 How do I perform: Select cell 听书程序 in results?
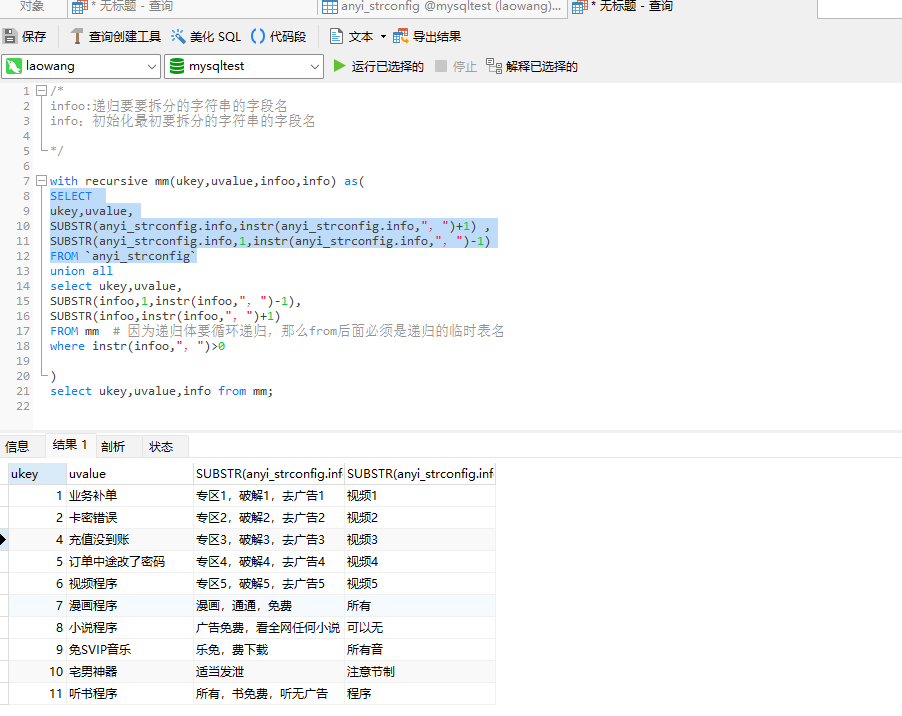pyautogui.click(x=130, y=694)
